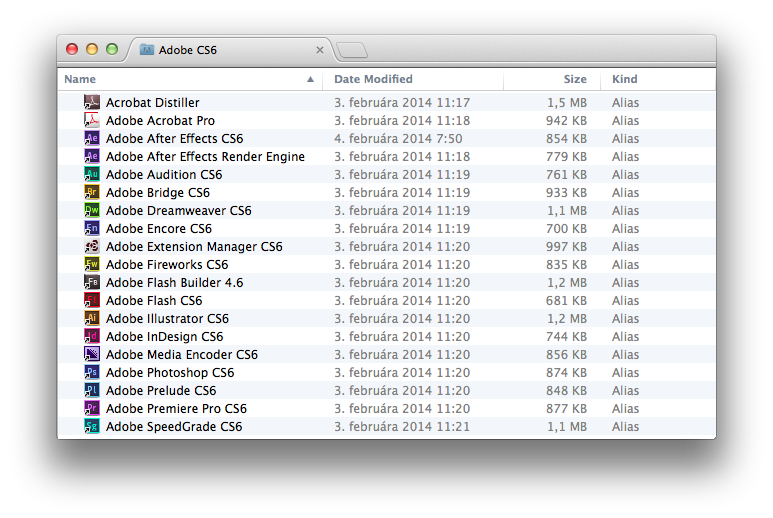Click the '877 KB' size value
Viewport: 773px width, 518px height.
[566, 408]
